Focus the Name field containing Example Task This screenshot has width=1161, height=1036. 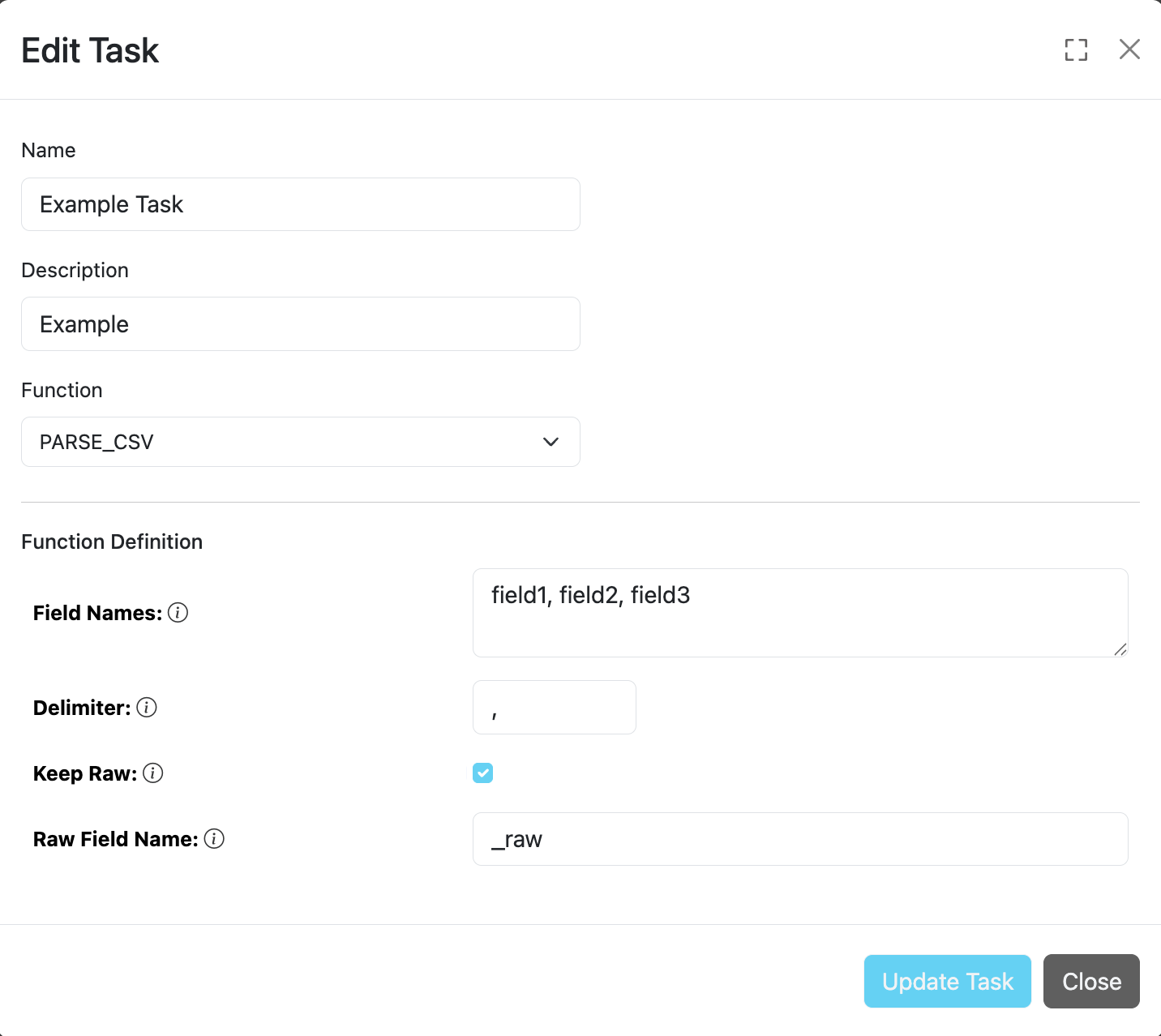(300, 204)
